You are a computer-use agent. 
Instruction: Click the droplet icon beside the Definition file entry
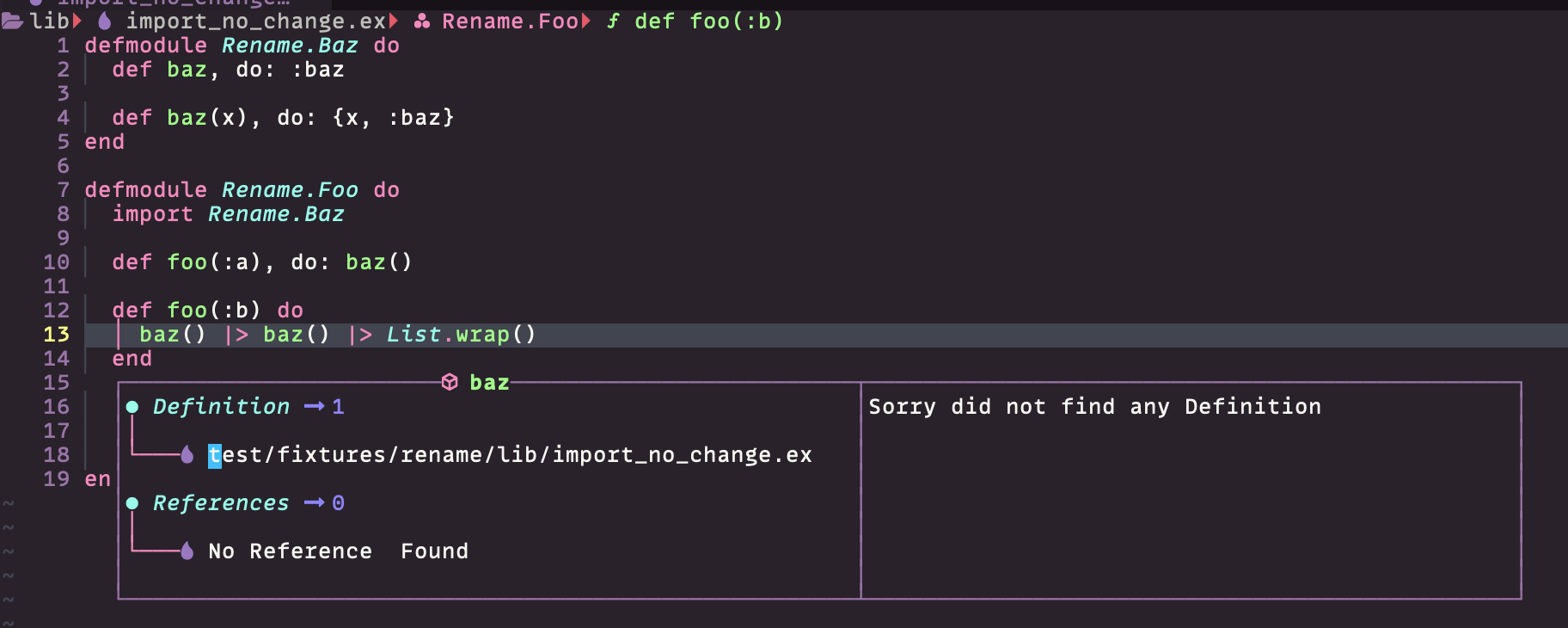[x=187, y=455]
